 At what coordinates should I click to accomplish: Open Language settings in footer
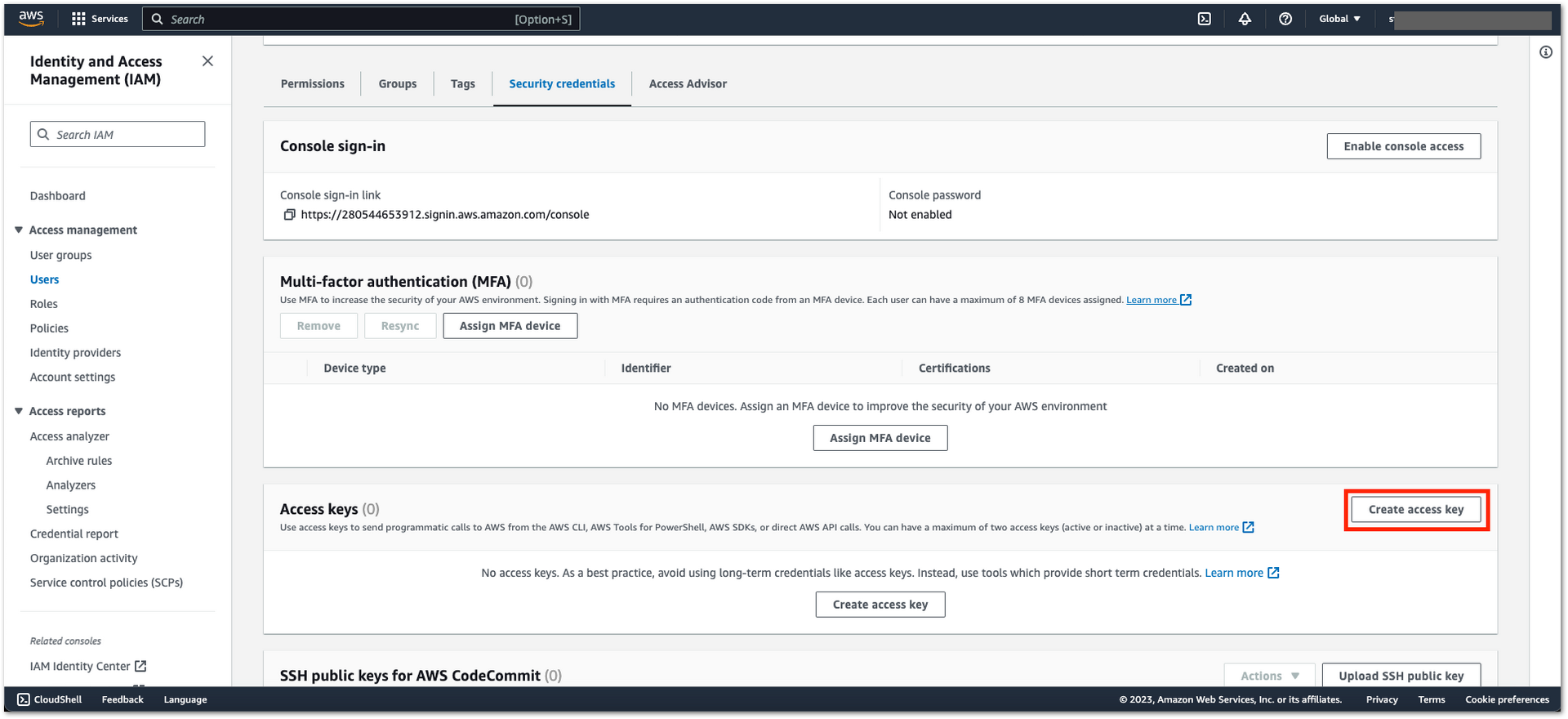[x=185, y=699]
